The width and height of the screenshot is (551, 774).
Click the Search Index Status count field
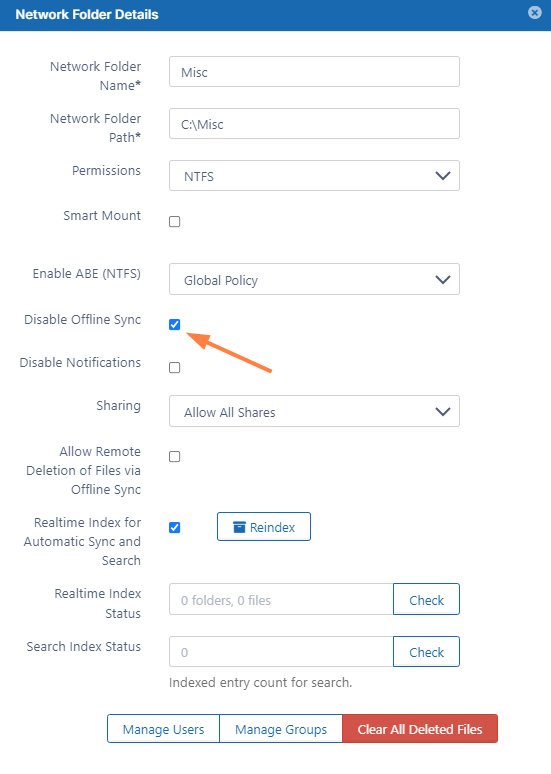point(281,652)
